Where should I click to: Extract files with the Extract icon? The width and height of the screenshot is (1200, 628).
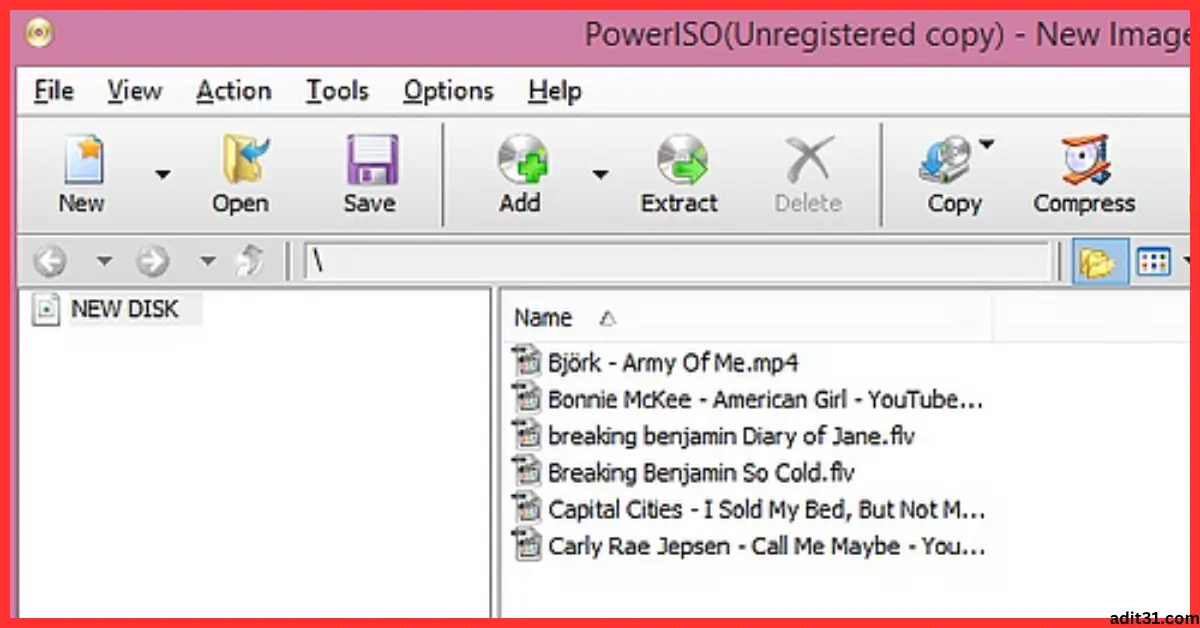point(681,161)
